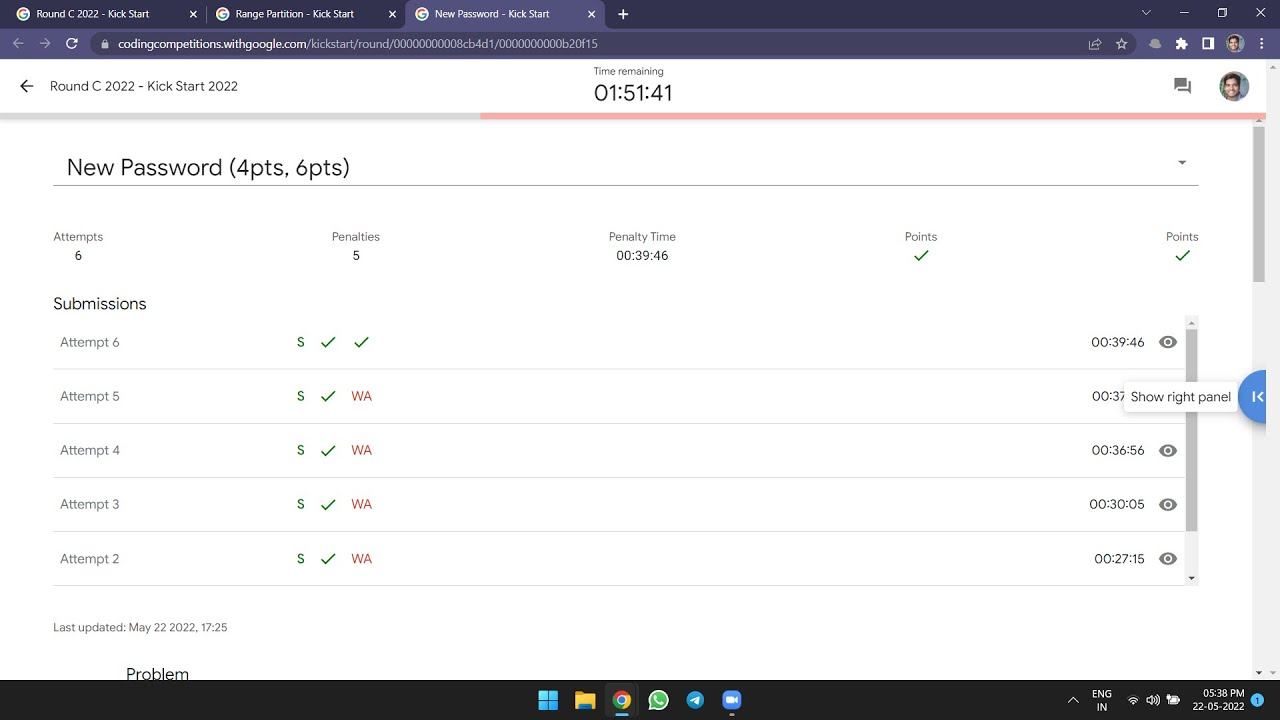The image size is (1280, 720).
Task: Bookmark this page with the star icon
Action: pos(1121,44)
